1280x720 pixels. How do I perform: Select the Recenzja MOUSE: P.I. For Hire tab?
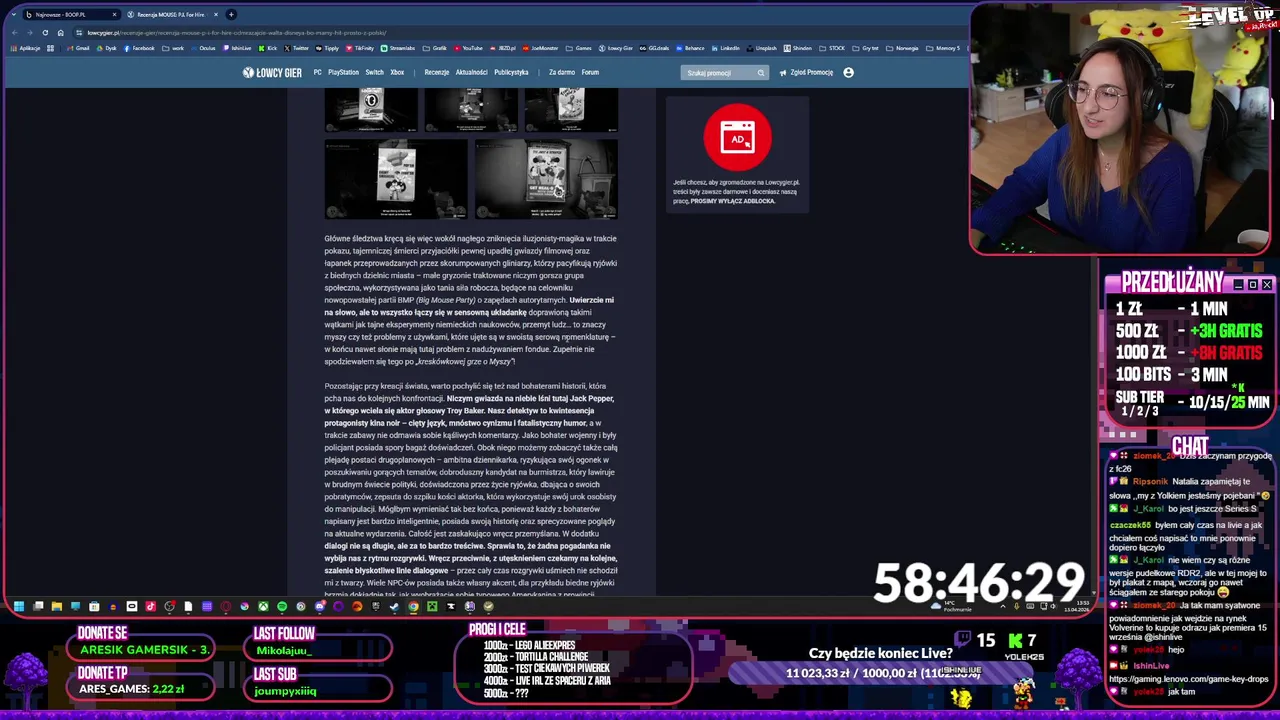[171, 15]
